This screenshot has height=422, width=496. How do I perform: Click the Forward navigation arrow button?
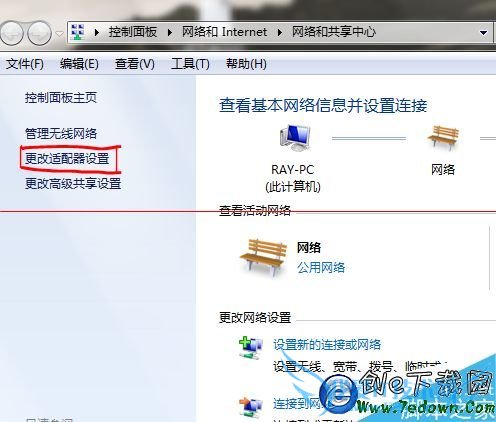coord(39,33)
